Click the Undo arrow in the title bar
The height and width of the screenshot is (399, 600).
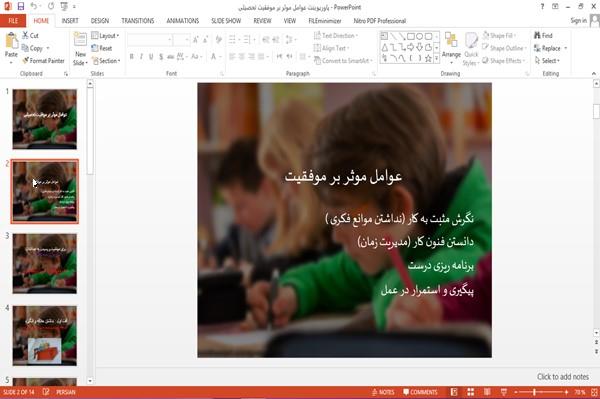[x=33, y=6]
